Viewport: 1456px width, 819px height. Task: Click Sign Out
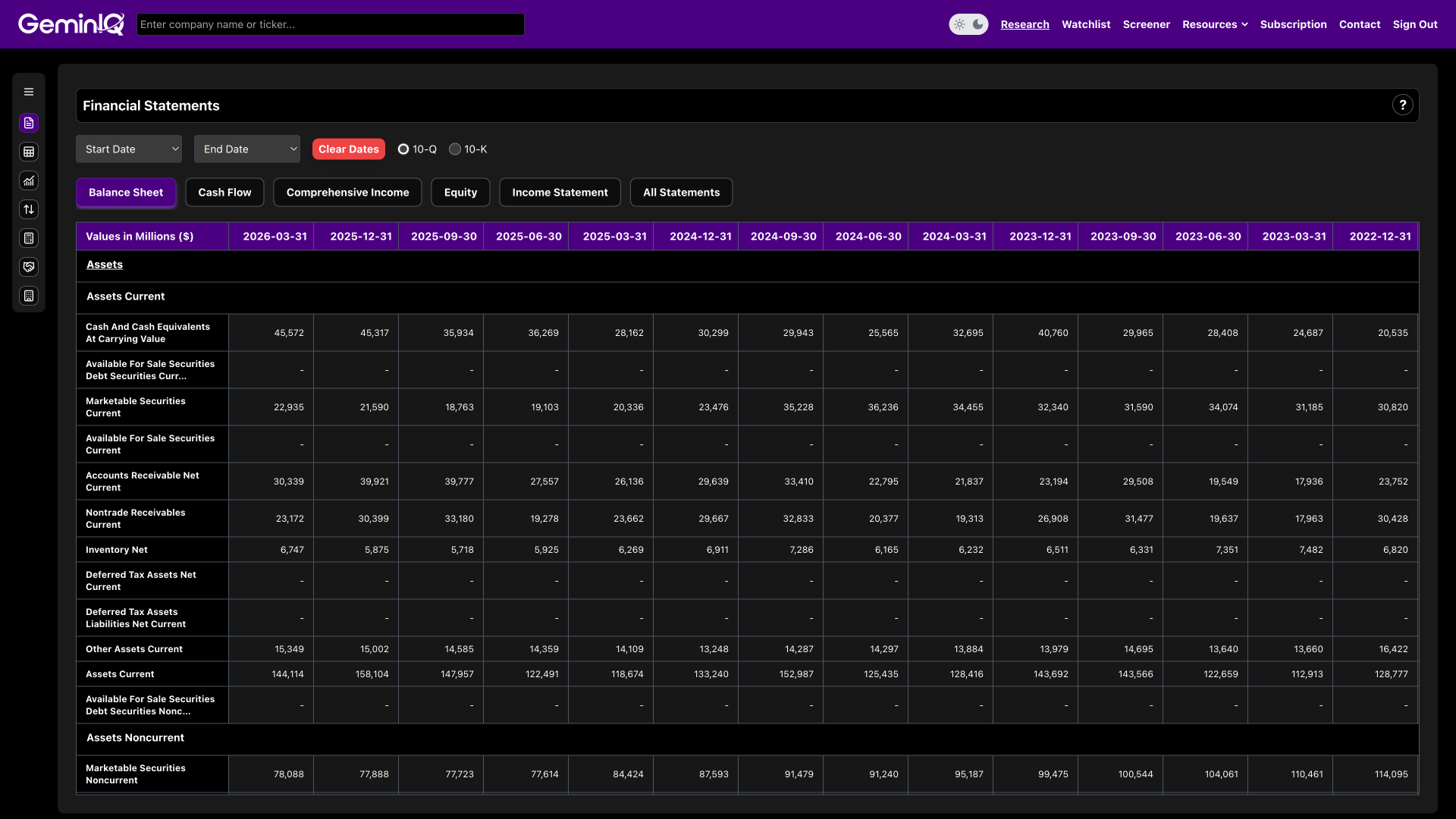tap(1415, 24)
